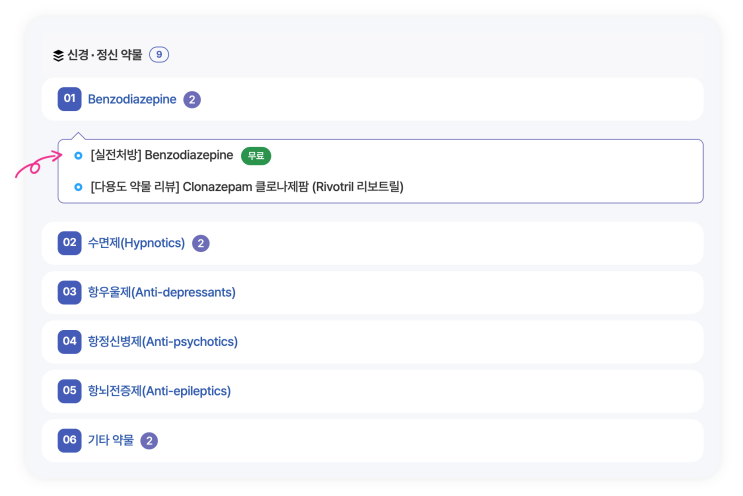Click the 02 number badge
The width and height of the screenshot is (743, 496).
coord(70,243)
